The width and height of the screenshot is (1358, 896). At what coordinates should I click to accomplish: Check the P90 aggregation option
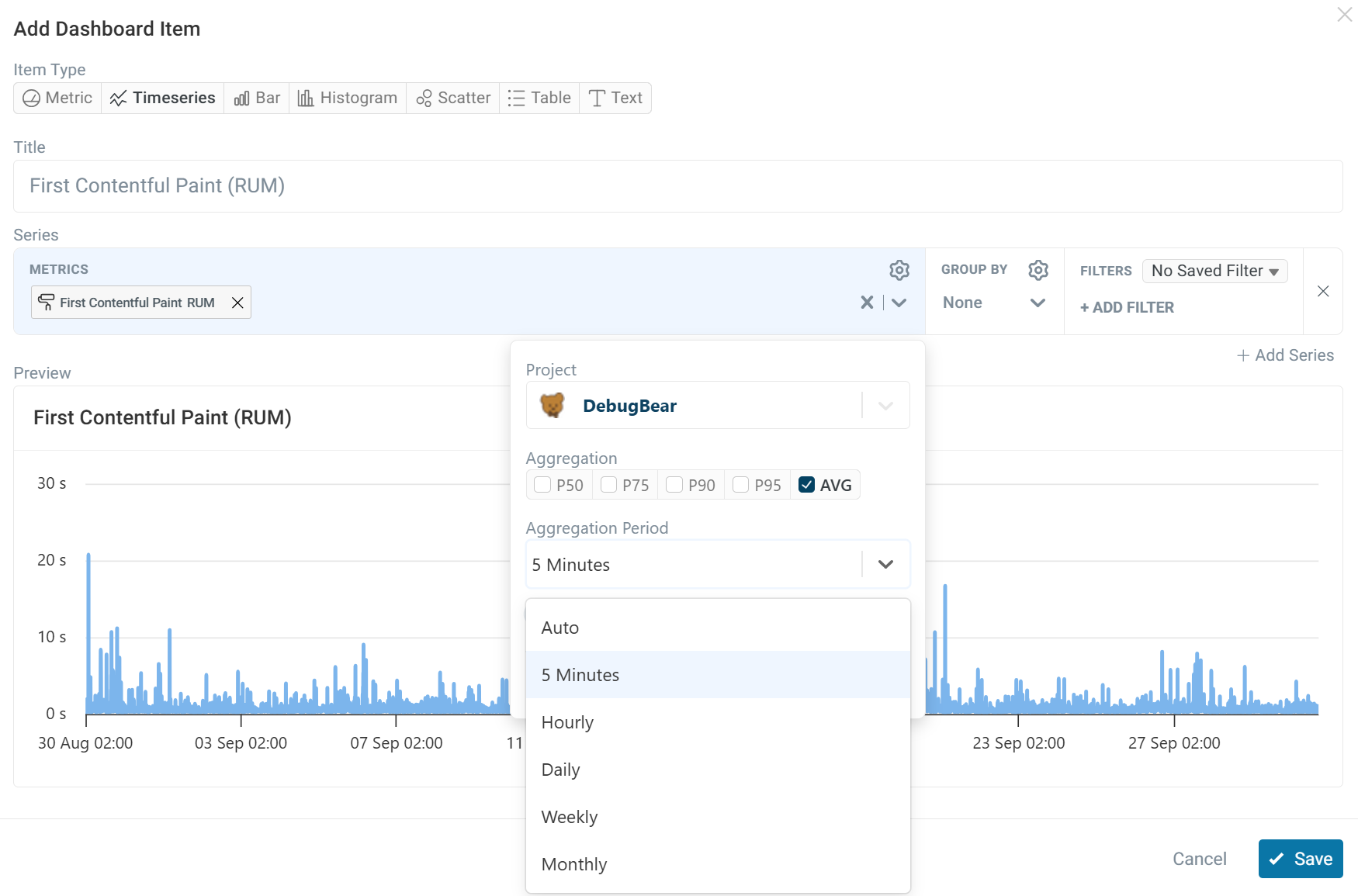coord(674,485)
